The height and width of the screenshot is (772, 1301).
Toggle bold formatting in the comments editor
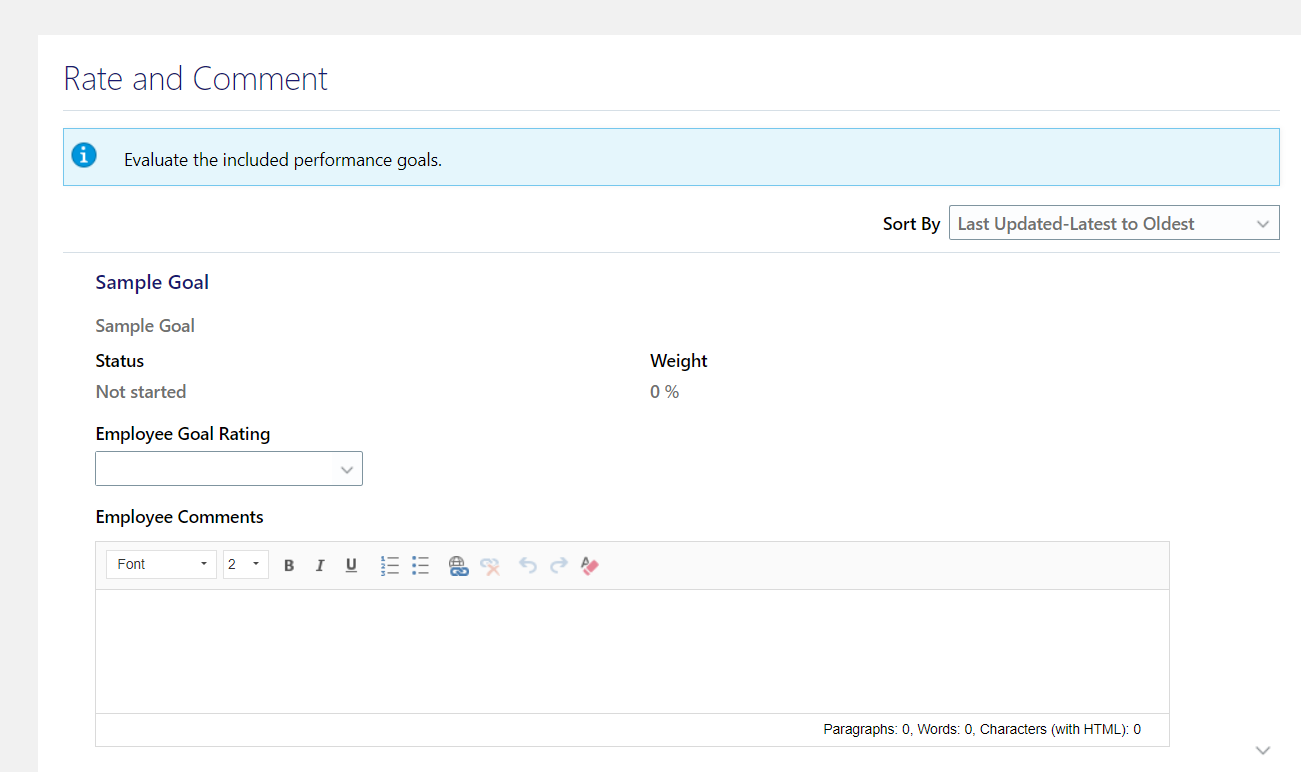point(288,565)
